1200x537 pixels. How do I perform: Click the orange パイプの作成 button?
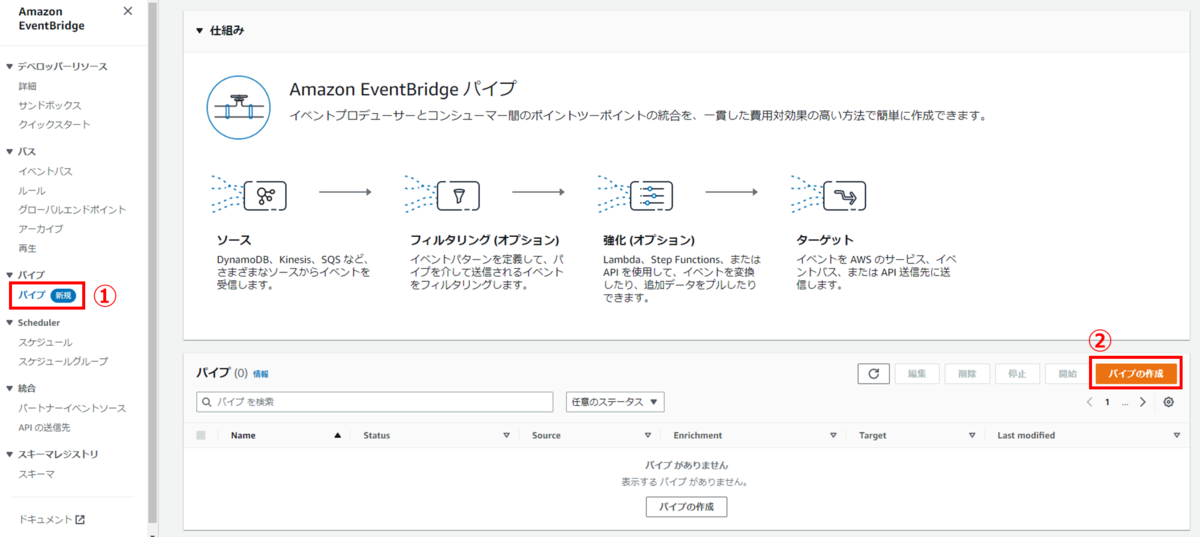pyautogui.click(x=1136, y=373)
